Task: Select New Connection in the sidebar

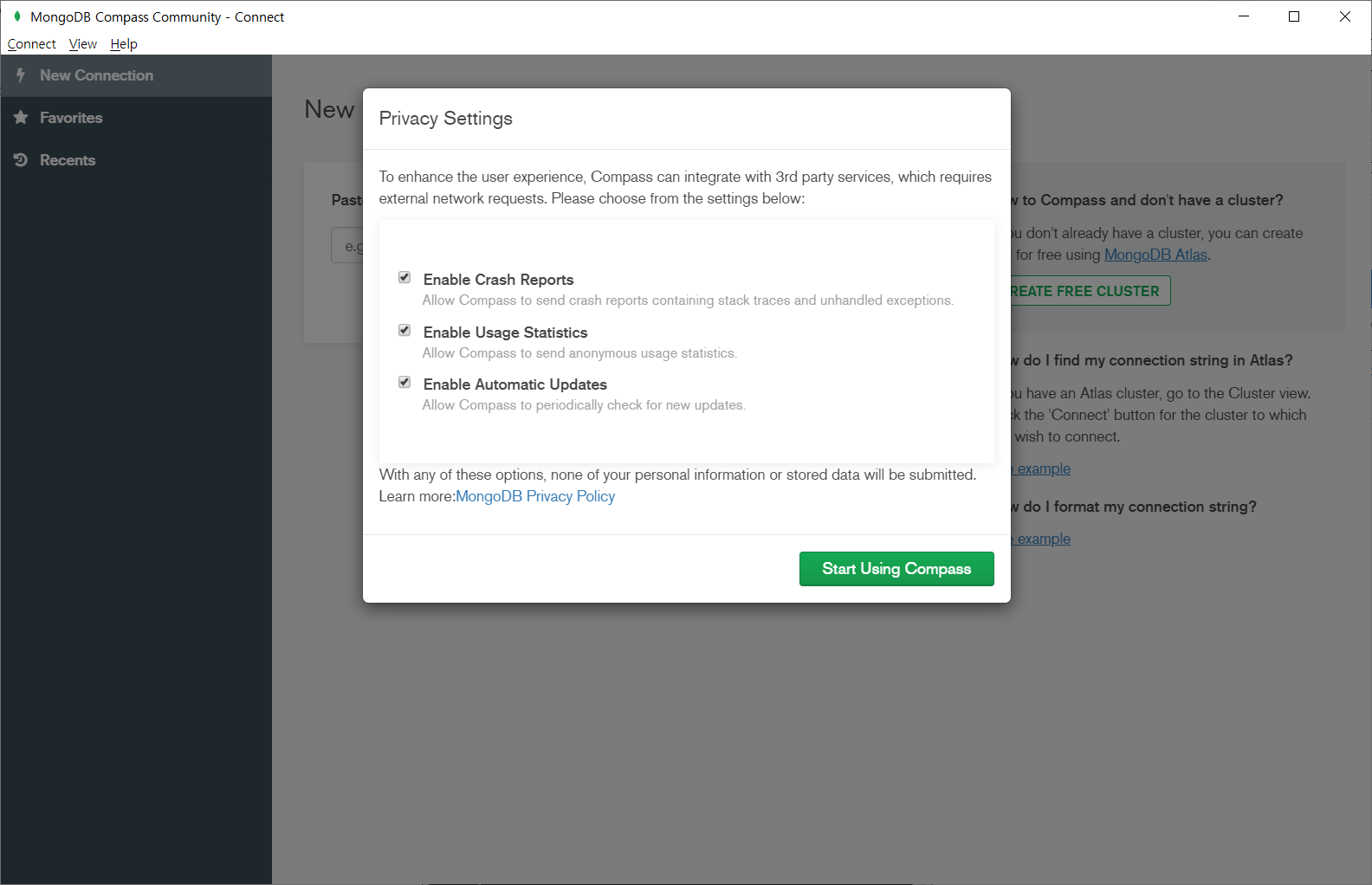Action: [x=136, y=75]
